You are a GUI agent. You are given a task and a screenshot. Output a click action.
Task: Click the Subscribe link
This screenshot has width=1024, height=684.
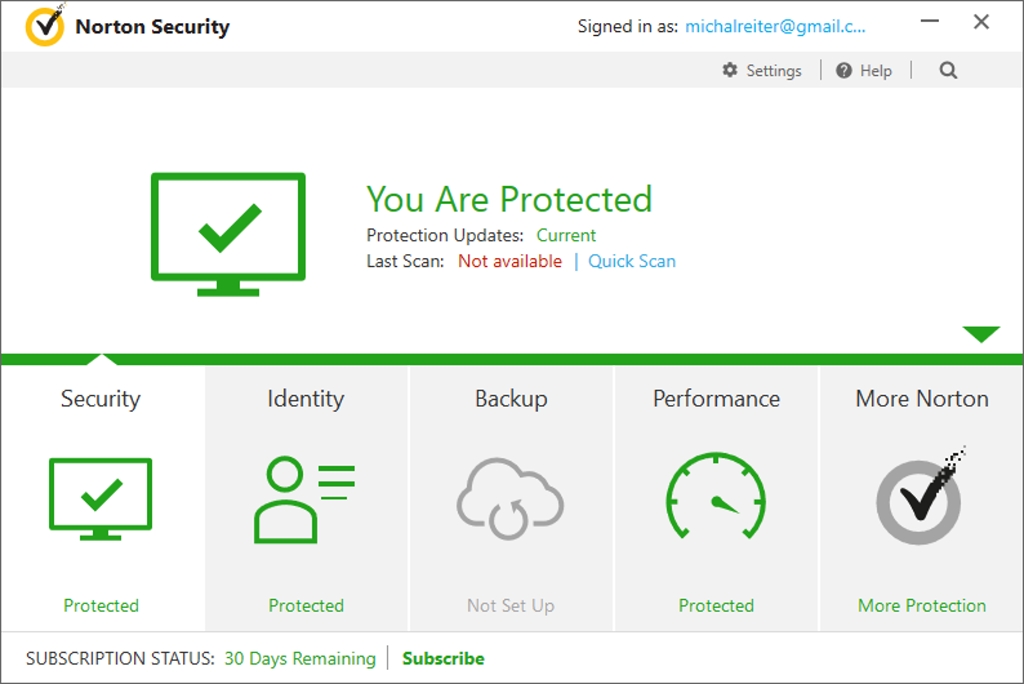tap(443, 658)
